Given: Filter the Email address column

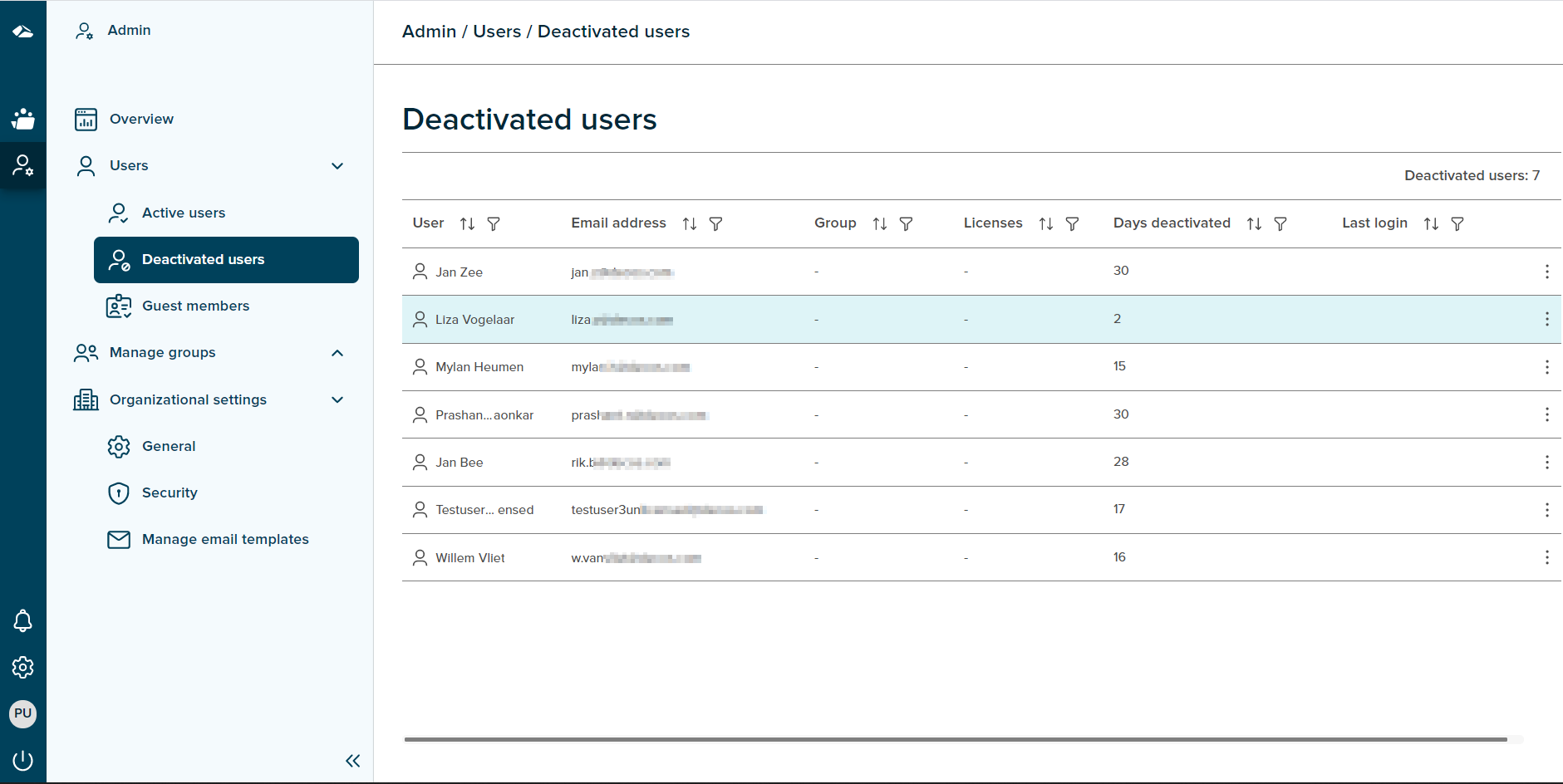Looking at the screenshot, I should (x=715, y=223).
